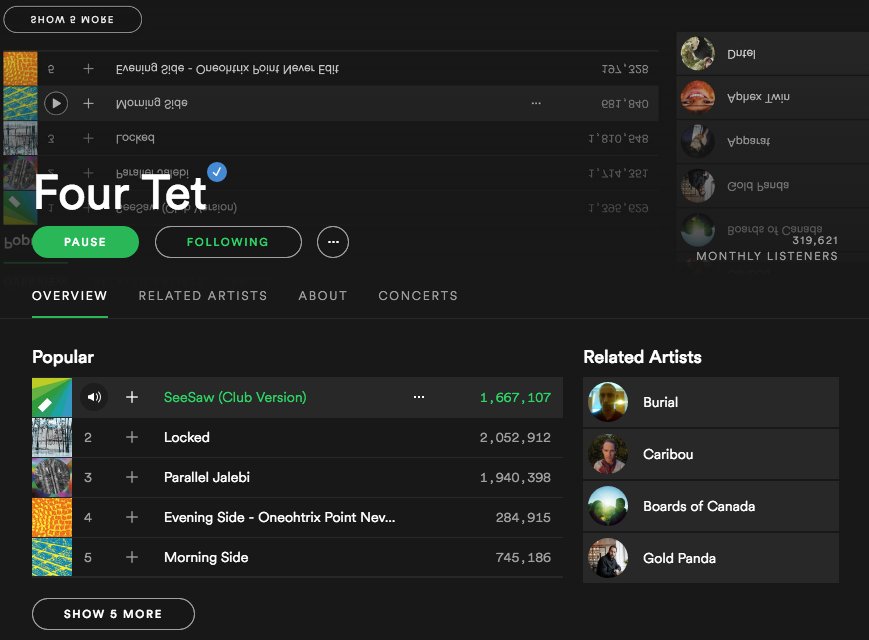The image size is (869, 640).
Task: Open the artist options ellipsis menu
Action: click(x=333, y=241)
